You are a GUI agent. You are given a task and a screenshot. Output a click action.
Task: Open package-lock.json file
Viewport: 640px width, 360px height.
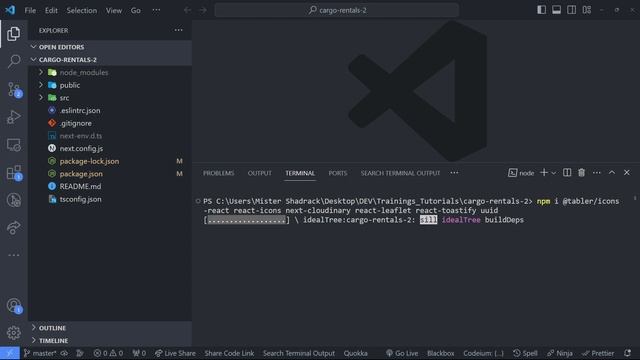click(x=110, y=161)
